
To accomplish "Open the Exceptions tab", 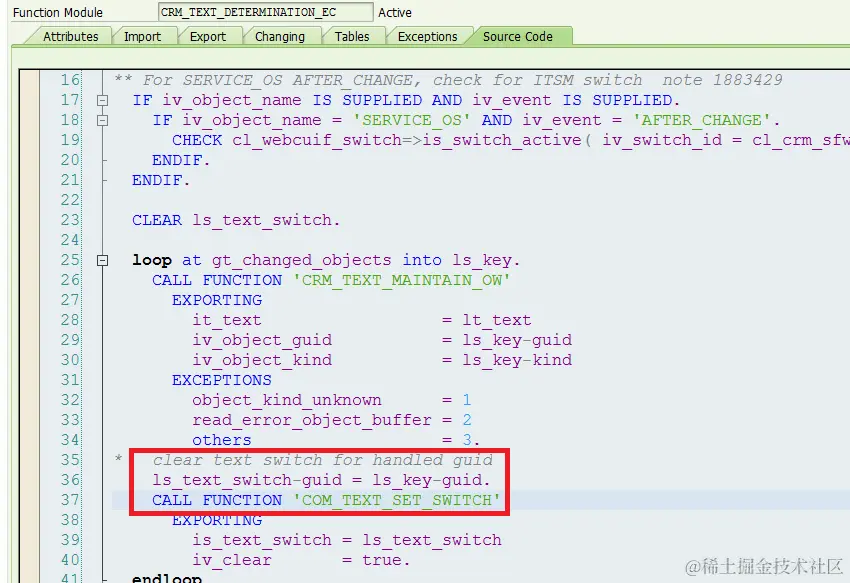I will click(x=427, y=36).
